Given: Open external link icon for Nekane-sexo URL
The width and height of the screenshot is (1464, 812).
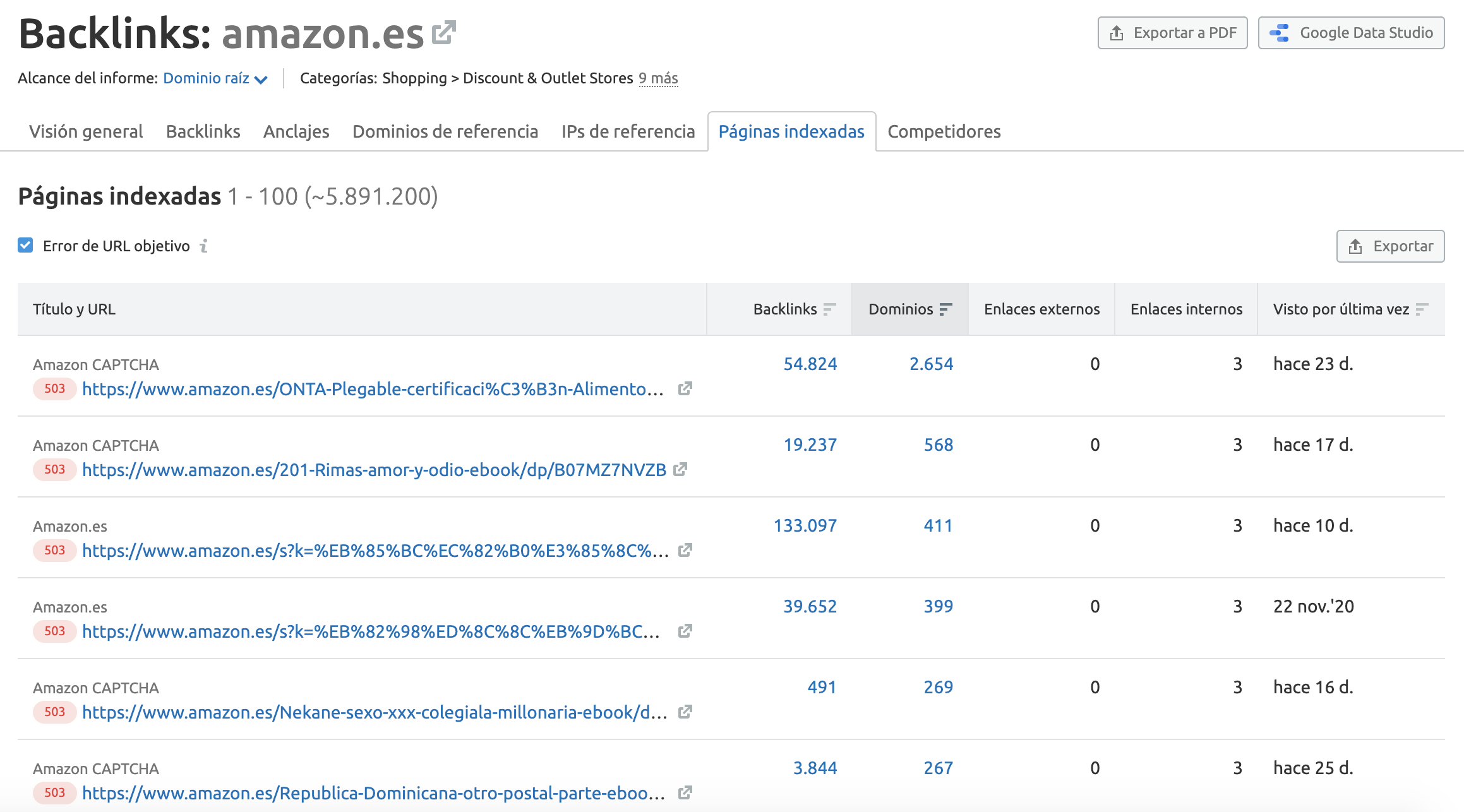Looking at the screenshot, I should coord(685,712).
